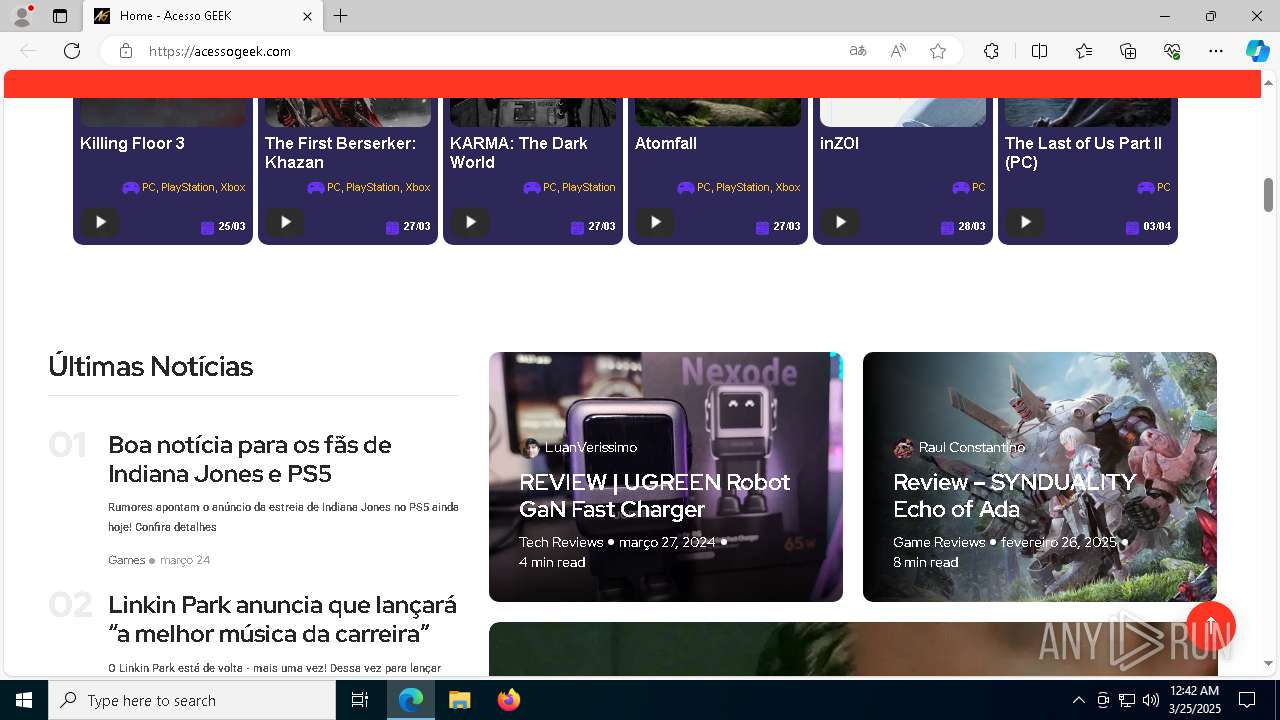
Task: Open Indiana Jones e PS5 news headline
Action: pyautogui.click(x=249, y=459)
